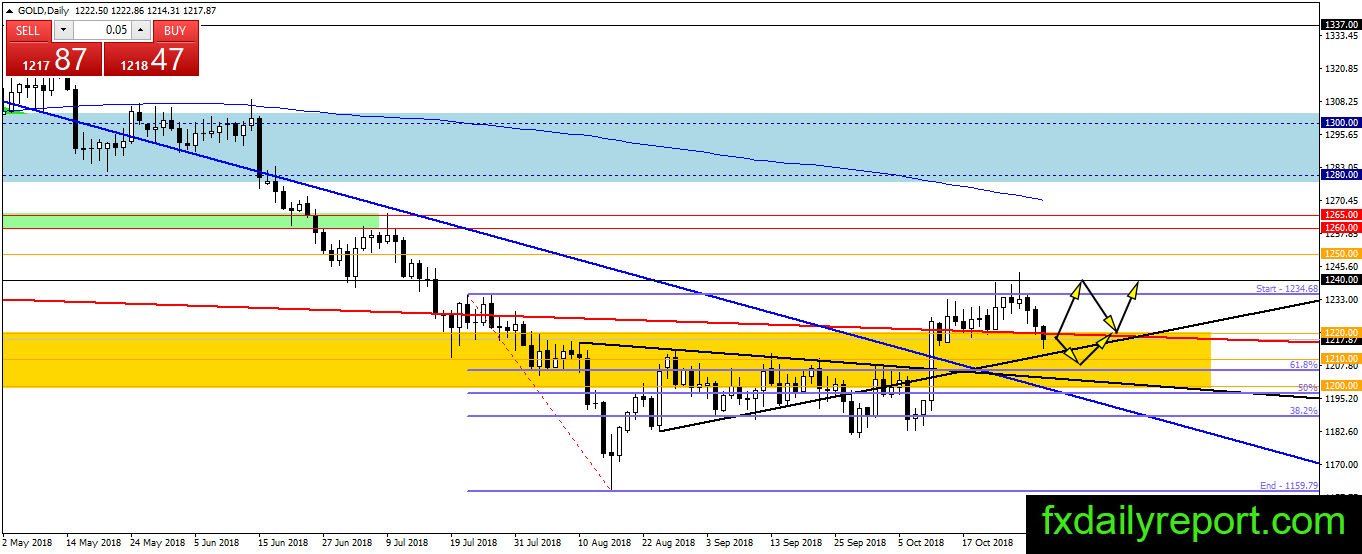Click the Fibonacci 61.8% level label
1362x554 pixels.
(1303, 365)
